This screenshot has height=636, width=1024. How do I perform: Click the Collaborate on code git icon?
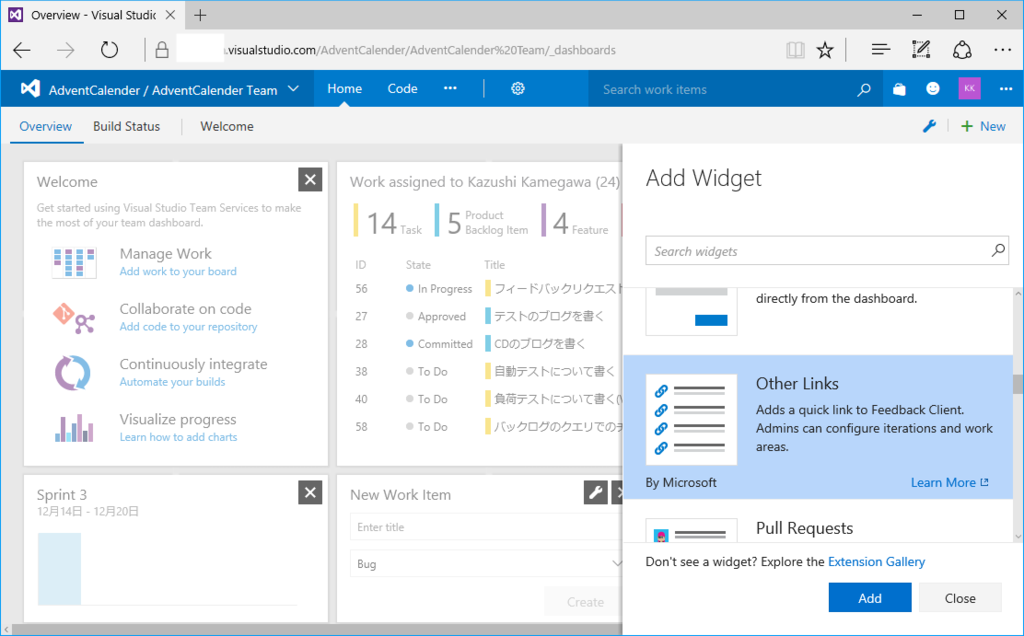tap(74, 318)
